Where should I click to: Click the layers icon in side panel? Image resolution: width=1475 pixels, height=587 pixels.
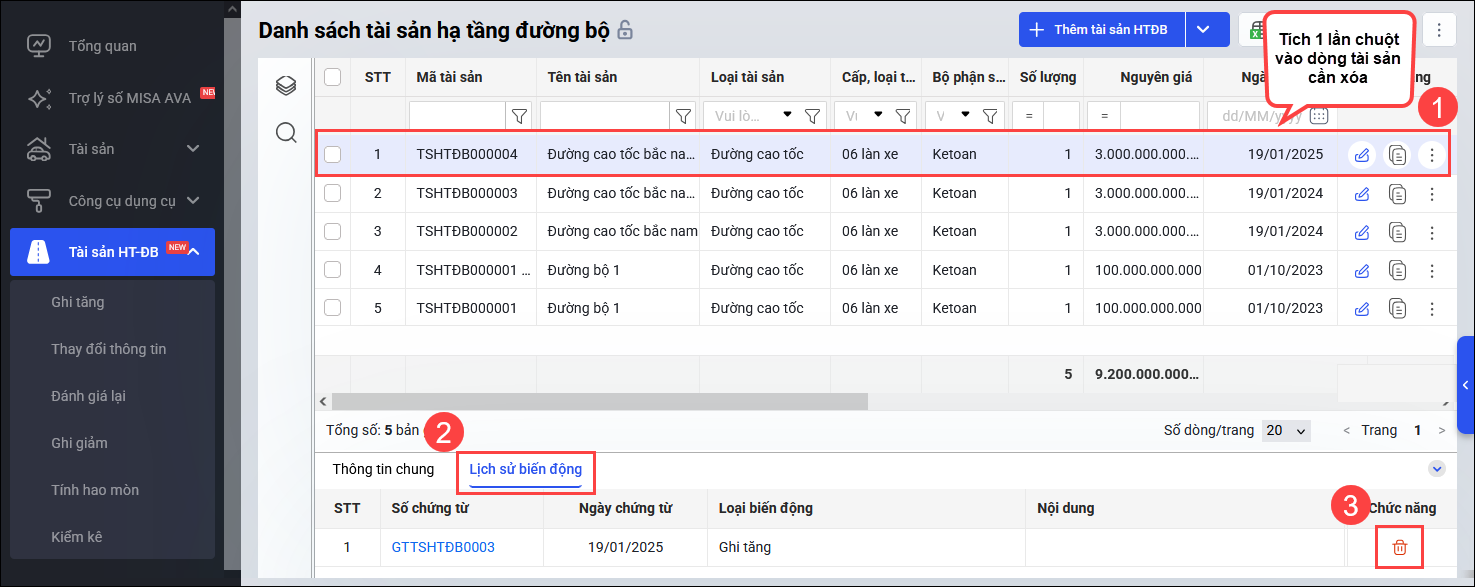pos(286,86)
